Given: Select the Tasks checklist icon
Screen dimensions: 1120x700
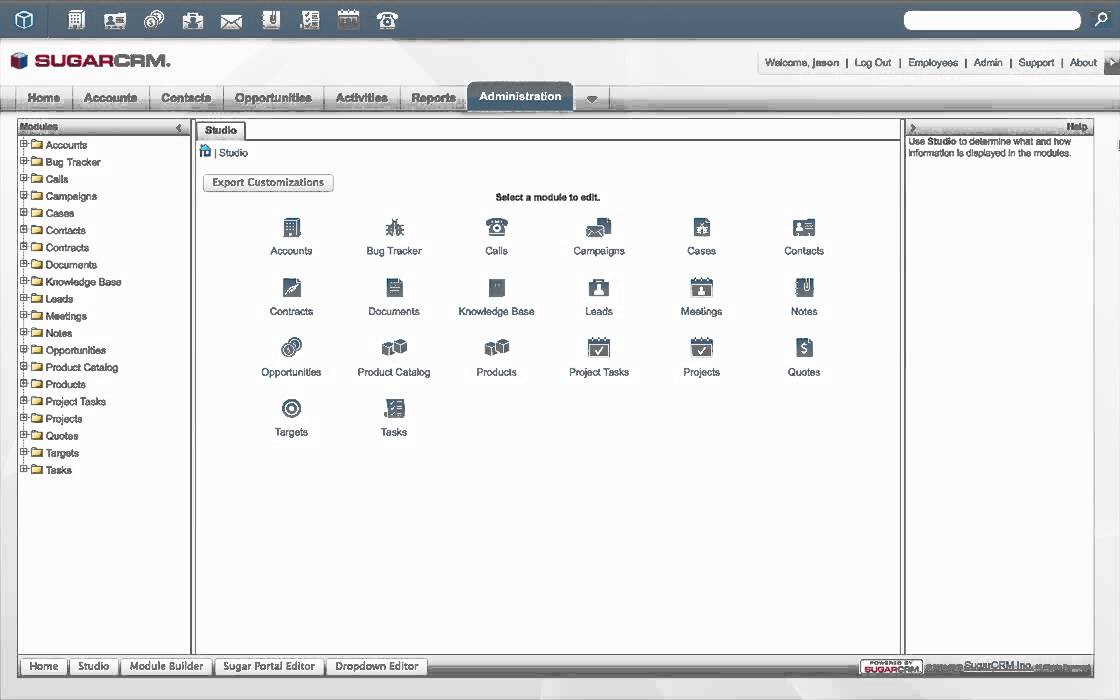Looking at the screenshot, I should click(x=394, y=409).
